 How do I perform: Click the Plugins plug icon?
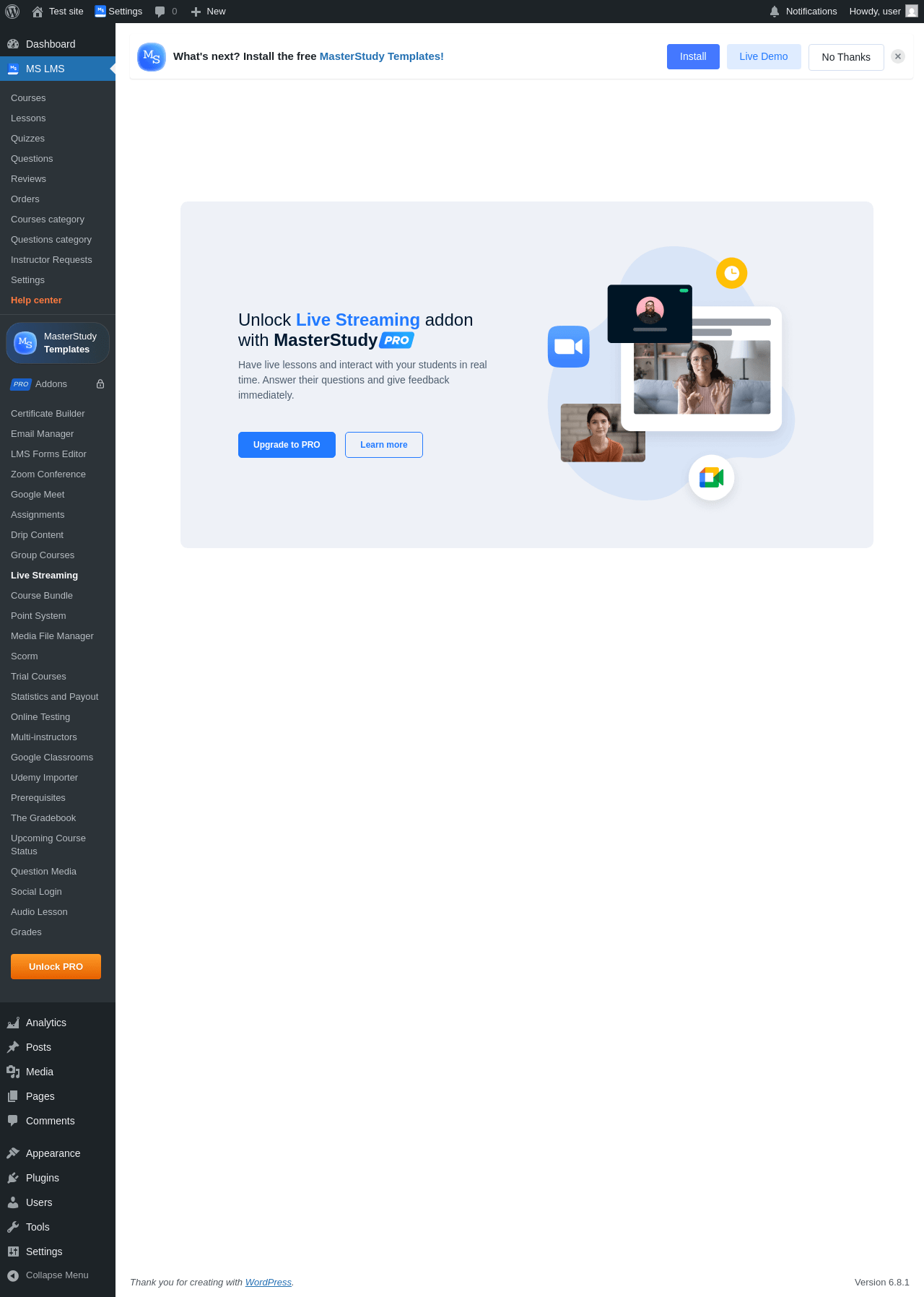13,1178
